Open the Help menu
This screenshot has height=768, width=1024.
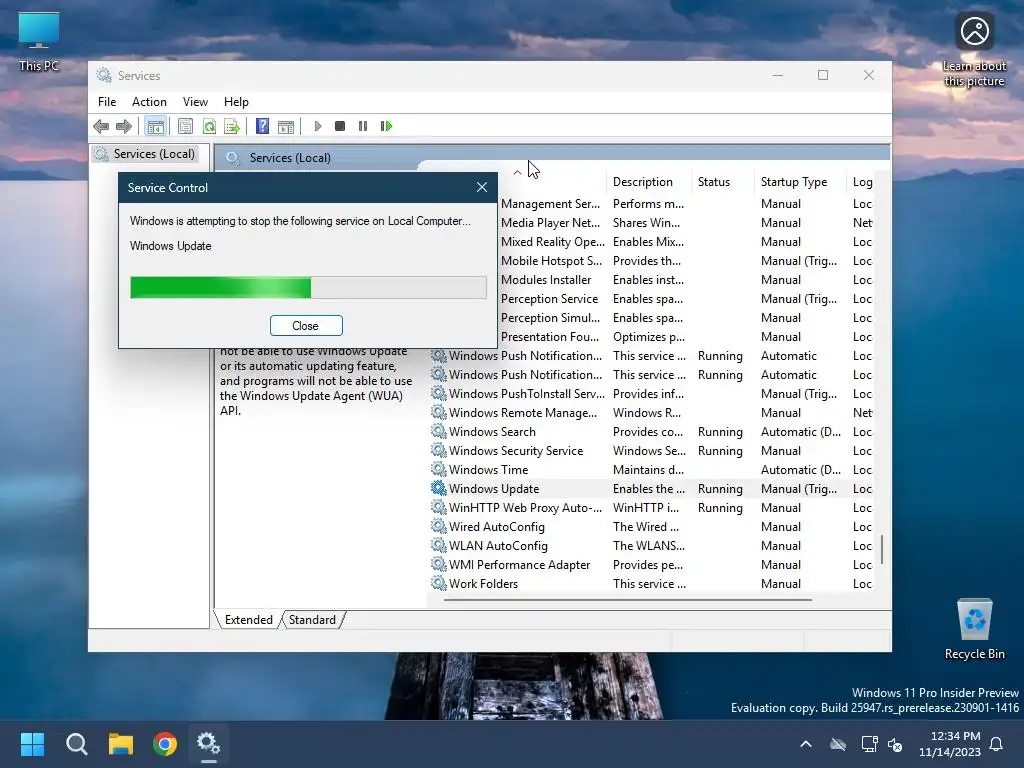coord(236,102)
